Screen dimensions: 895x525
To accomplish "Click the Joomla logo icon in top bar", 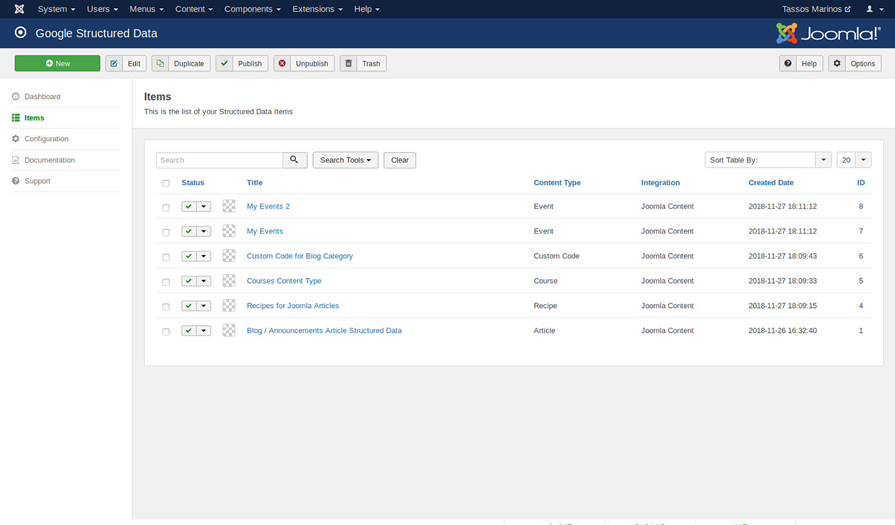I will point(19,9).
